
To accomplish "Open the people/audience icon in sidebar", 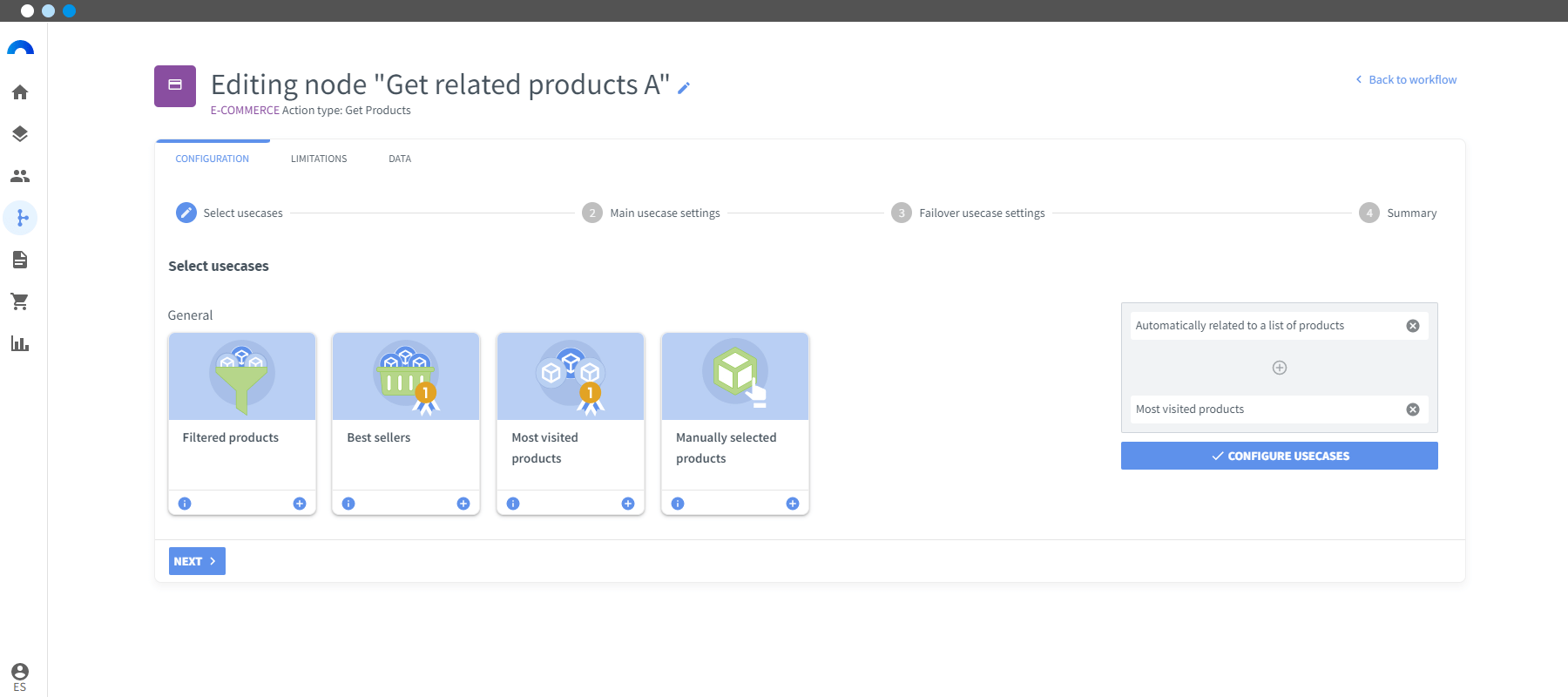I will [20, 176].
